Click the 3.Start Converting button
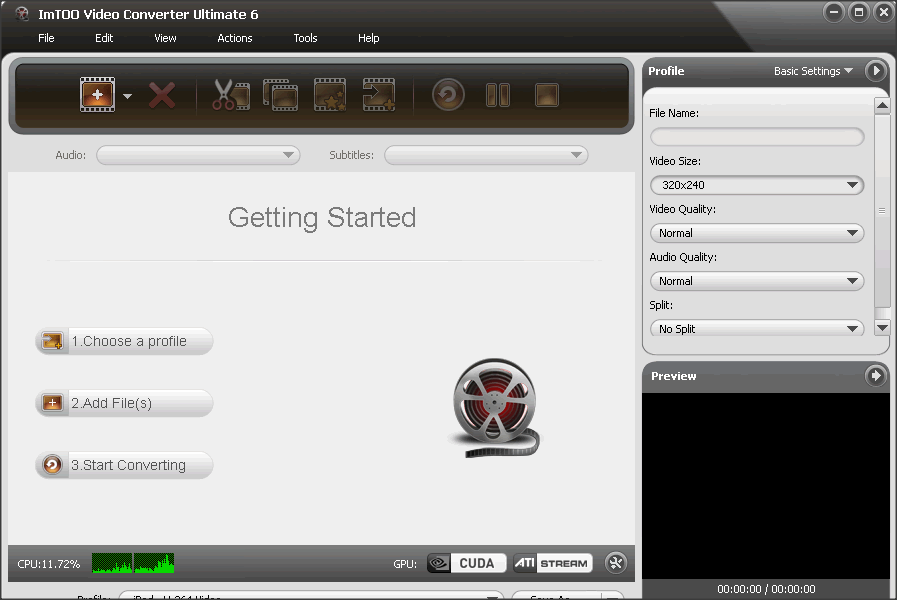 tap(124, 465)
